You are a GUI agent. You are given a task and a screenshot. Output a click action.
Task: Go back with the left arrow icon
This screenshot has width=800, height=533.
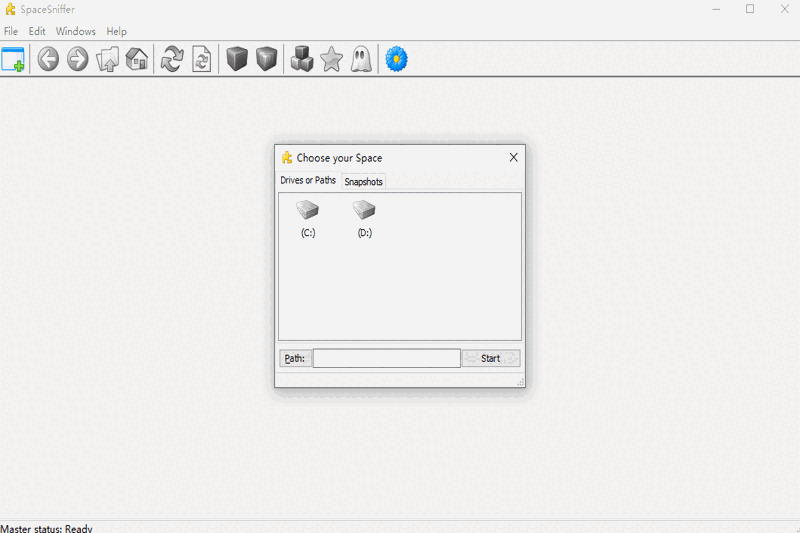coord(48,59)
